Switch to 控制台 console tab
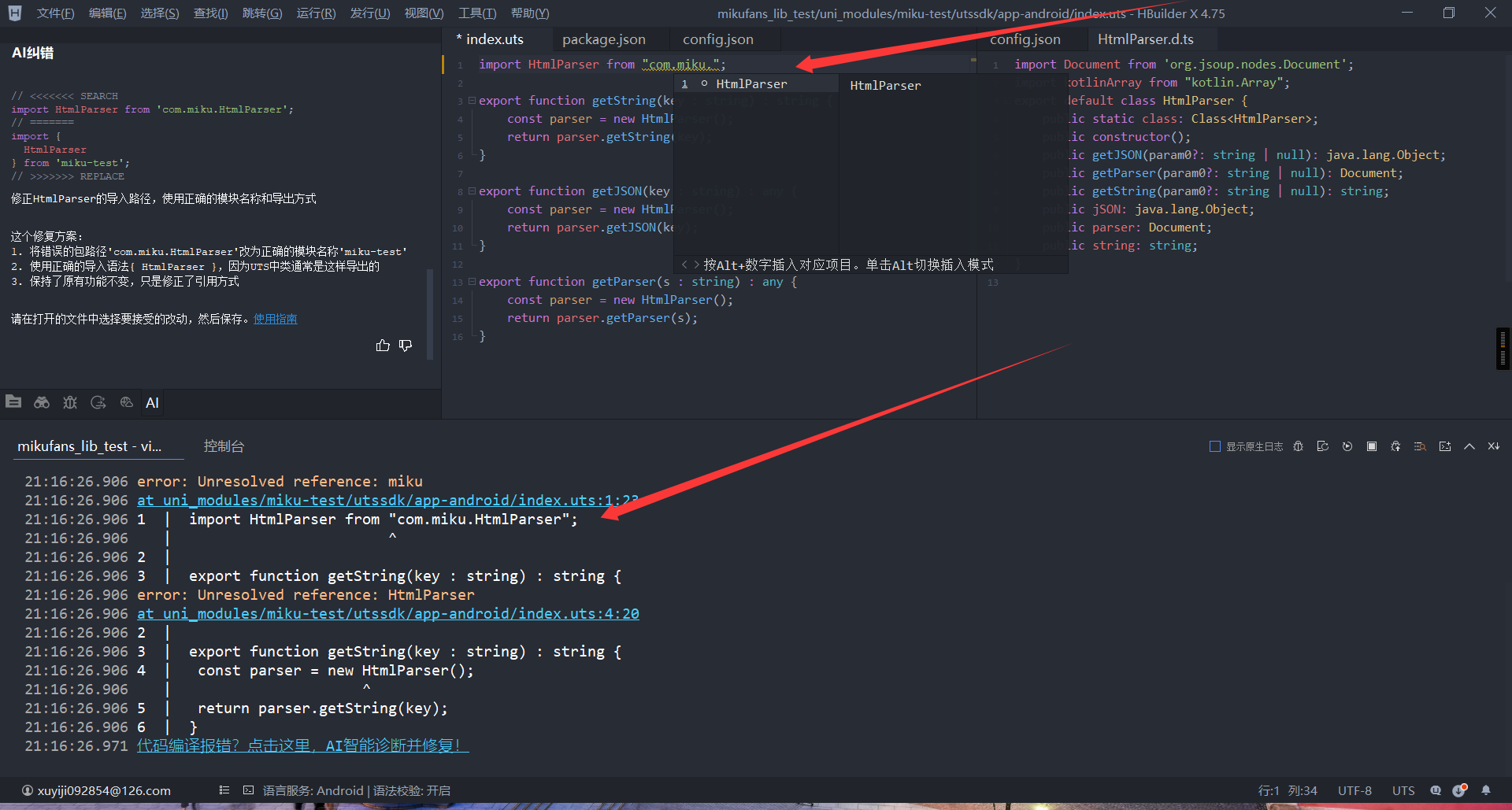Viewport: 1512px width, 810px height. (x=224, y=446)
